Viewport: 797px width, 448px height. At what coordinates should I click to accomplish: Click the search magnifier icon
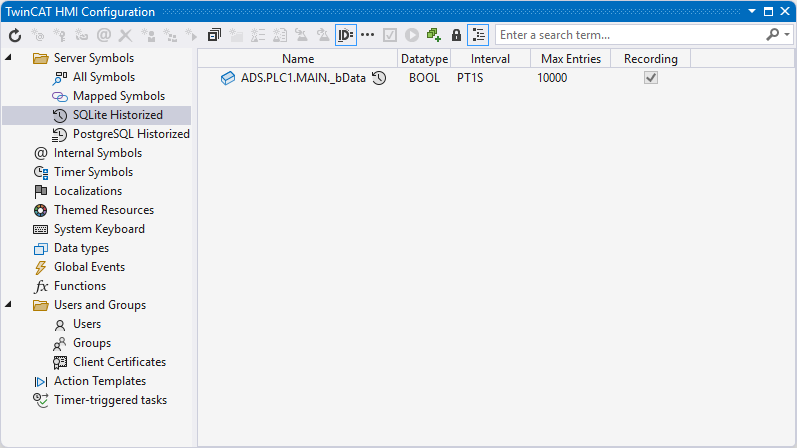click(772, 35)
